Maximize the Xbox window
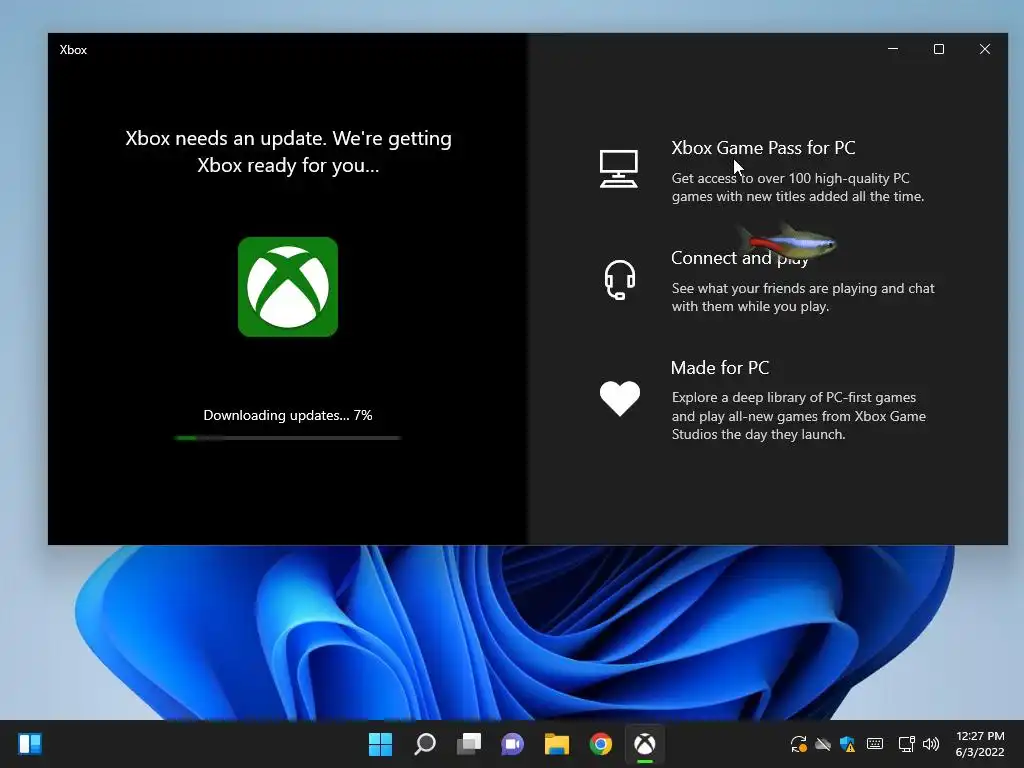 point(938,49)
